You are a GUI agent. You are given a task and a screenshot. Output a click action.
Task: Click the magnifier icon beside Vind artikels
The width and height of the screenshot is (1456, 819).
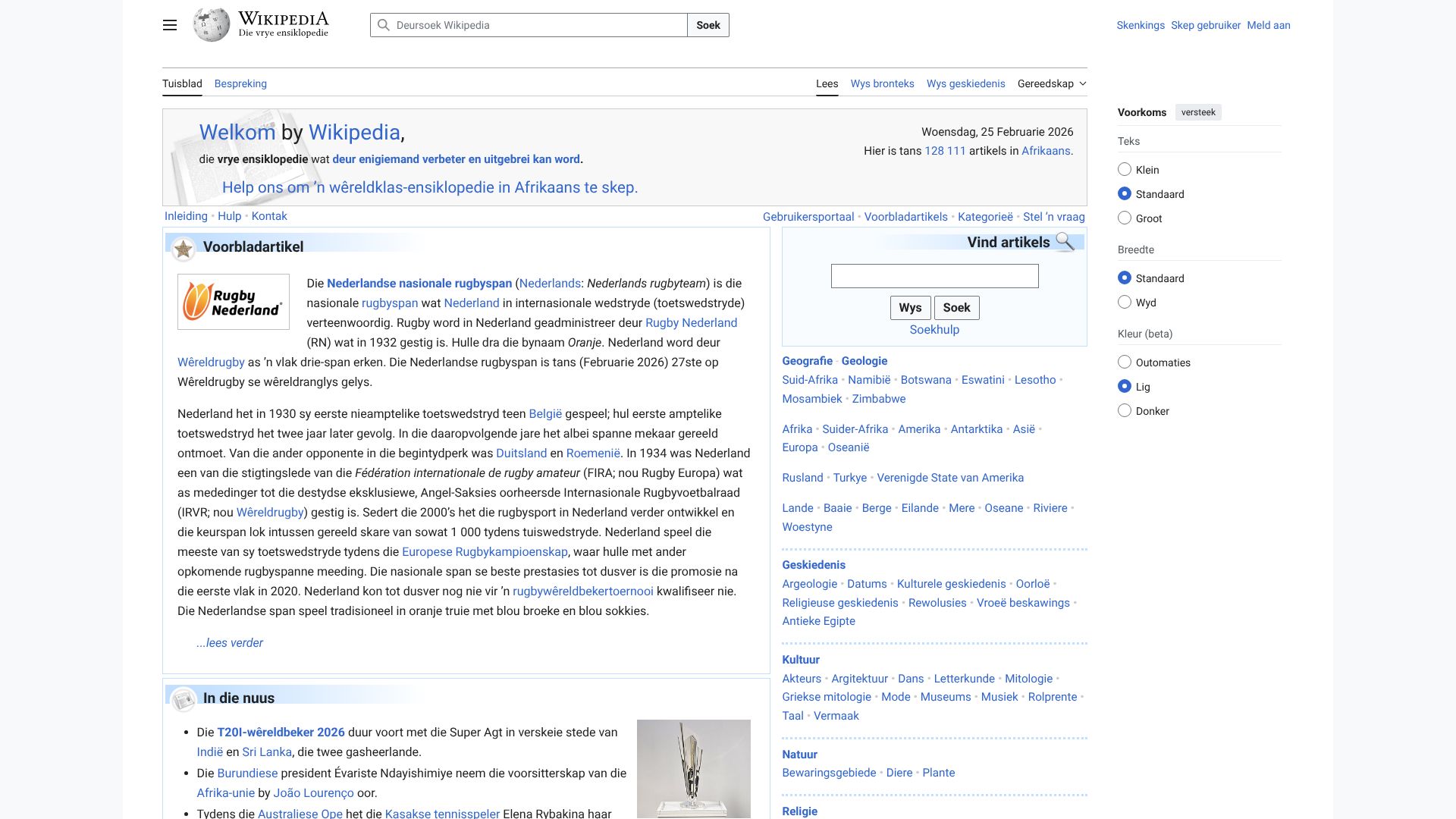point(1065,242)
